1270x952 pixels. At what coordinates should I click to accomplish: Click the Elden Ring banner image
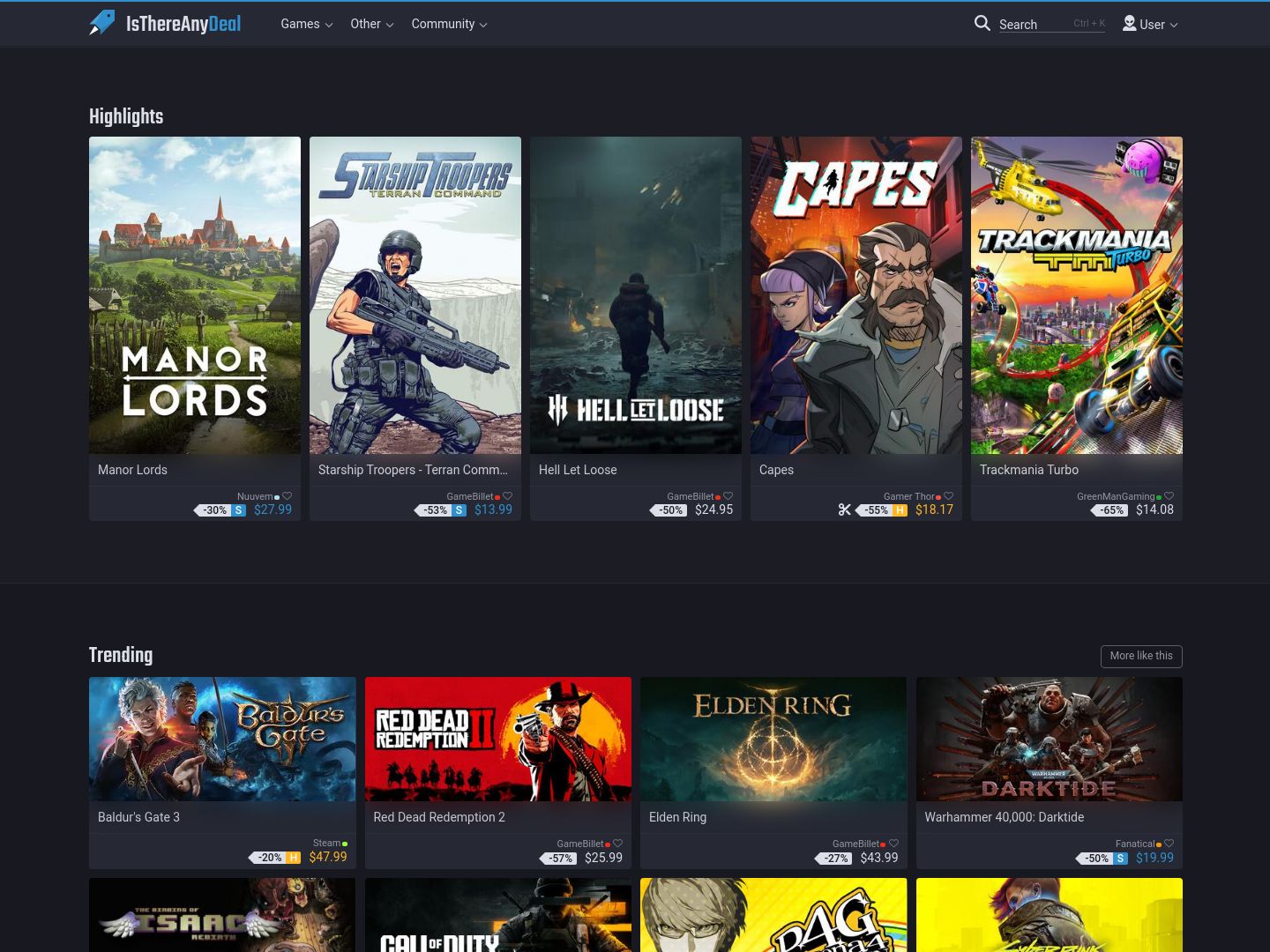point(773,739)
